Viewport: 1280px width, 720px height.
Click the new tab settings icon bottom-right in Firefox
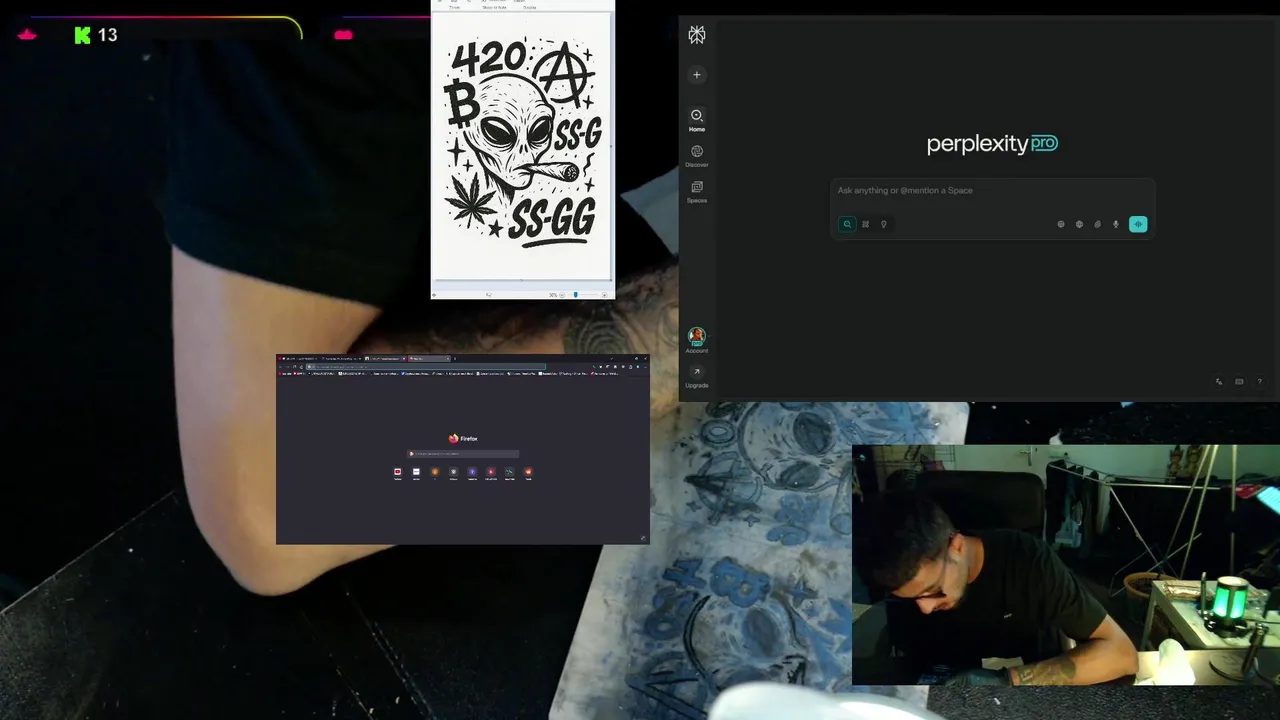643,538
